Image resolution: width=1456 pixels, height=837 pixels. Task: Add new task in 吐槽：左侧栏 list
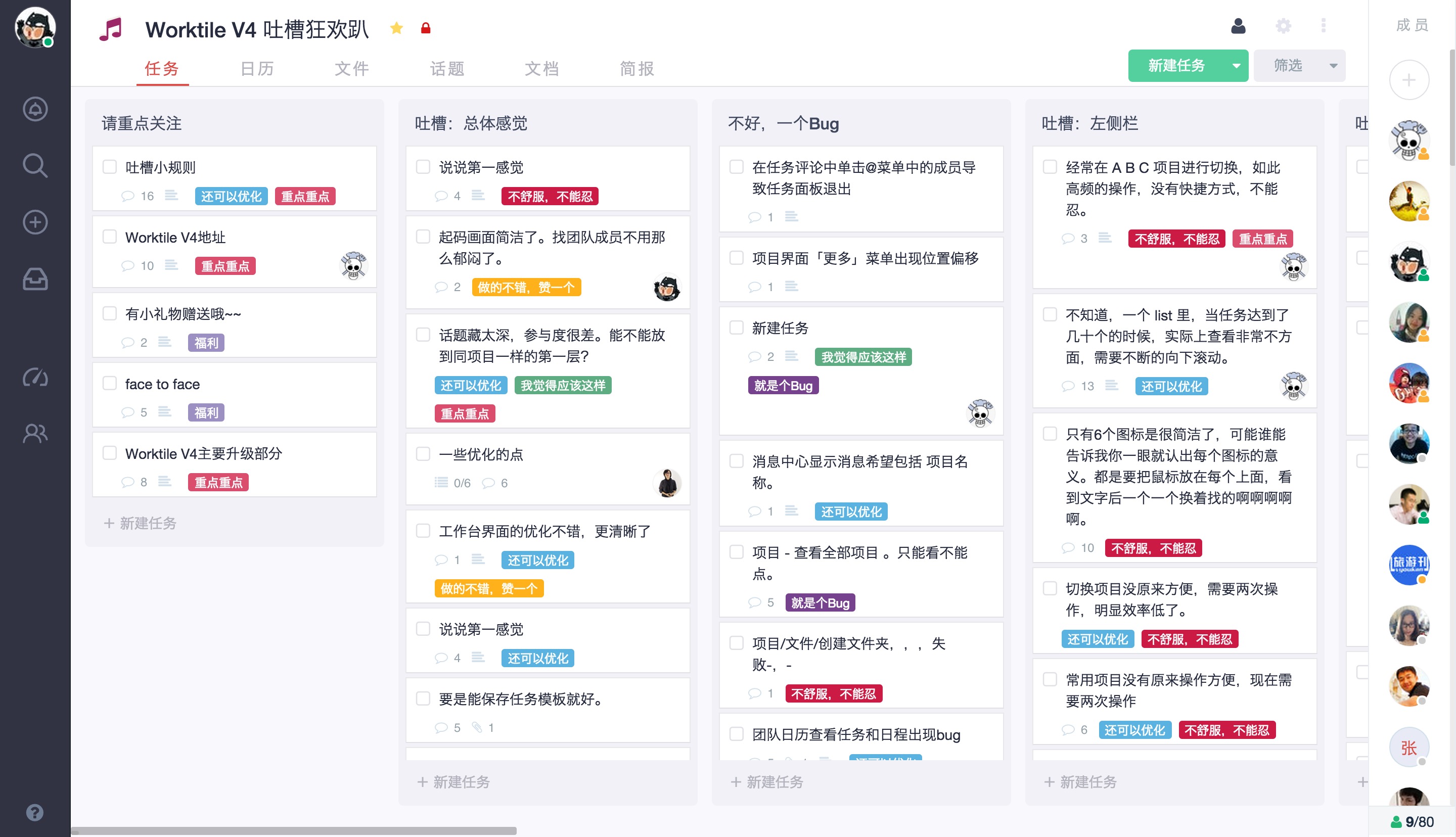click(1080, 782)
